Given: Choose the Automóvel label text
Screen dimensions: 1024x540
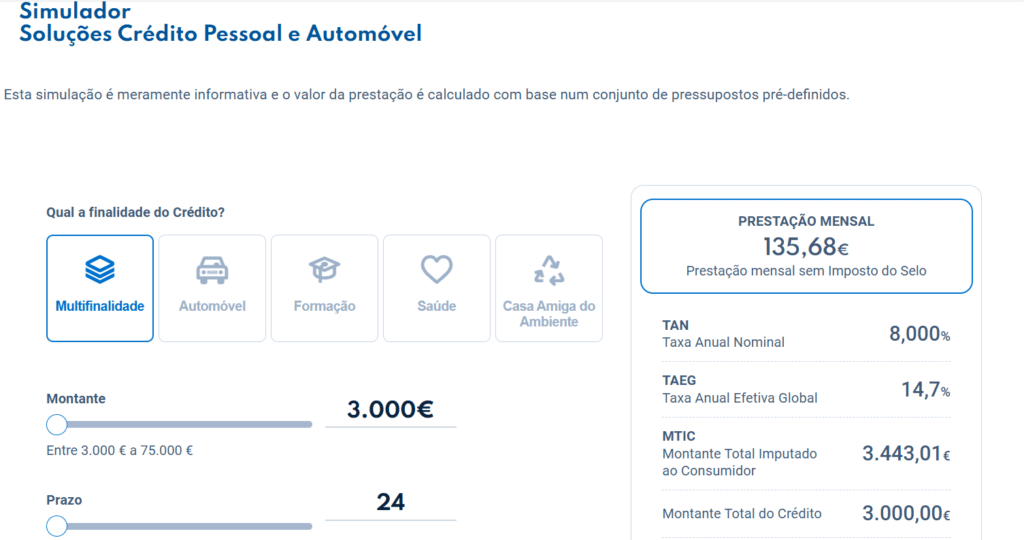Looking at the screenshot, I should pos(212,306).
